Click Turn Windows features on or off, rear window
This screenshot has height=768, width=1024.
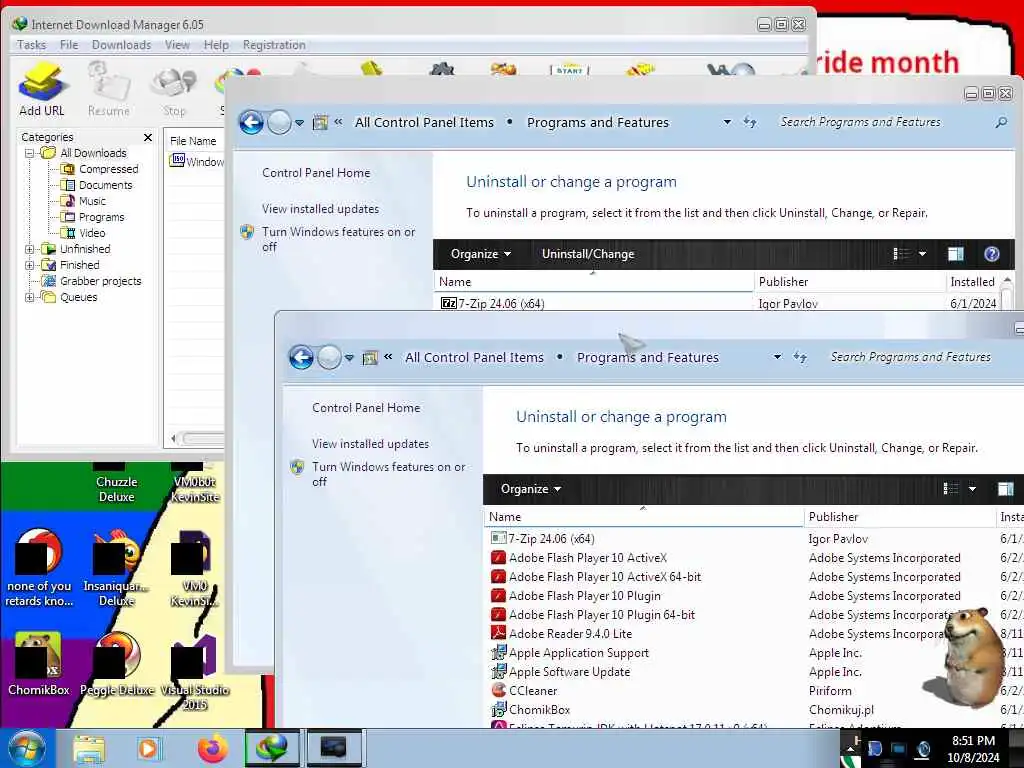tap(338, 239)
